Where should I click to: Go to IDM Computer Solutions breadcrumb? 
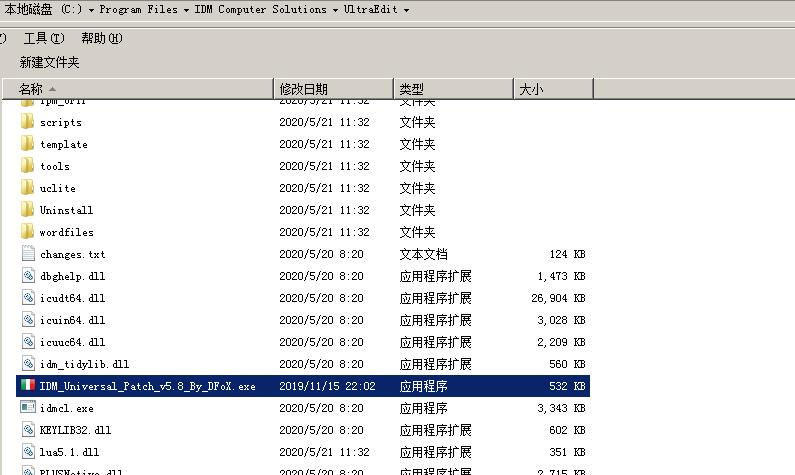261,9
